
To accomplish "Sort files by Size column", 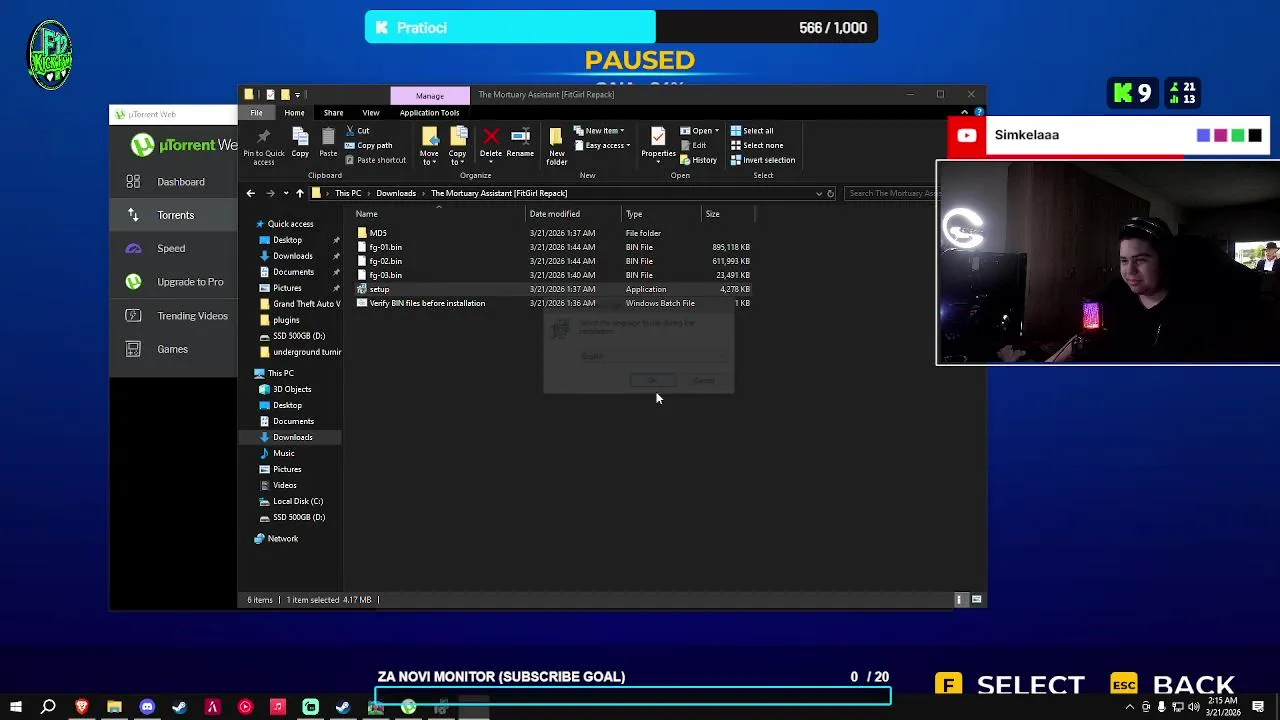I will click(712, 214).
